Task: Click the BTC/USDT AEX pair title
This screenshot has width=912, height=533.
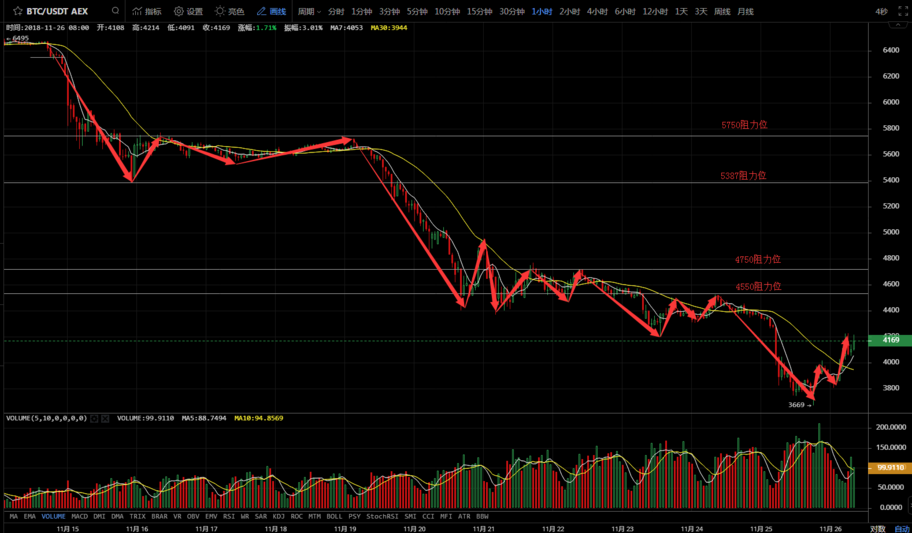Action: pos(57,11)
